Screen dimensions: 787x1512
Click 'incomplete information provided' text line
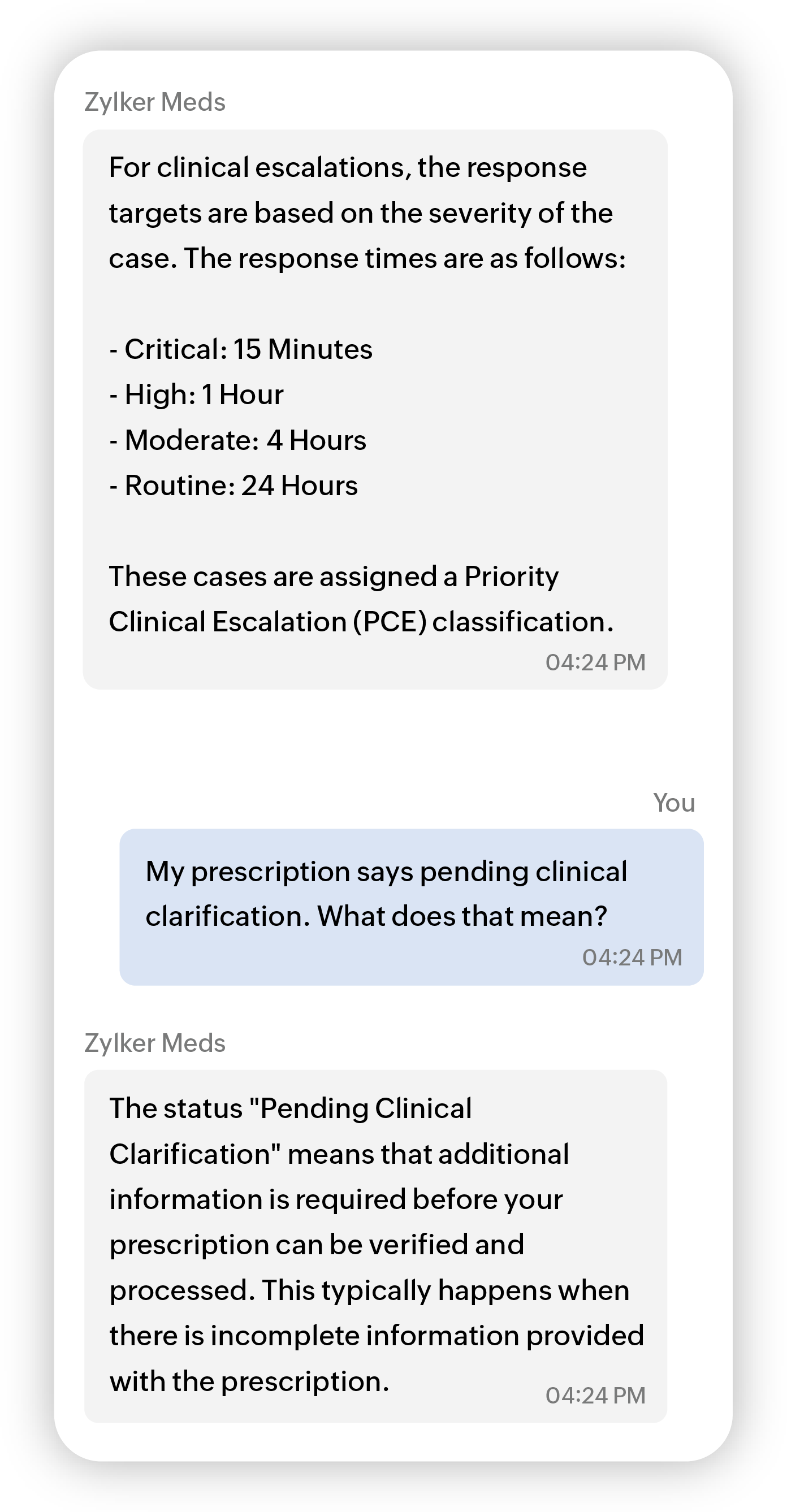coord(427,1336)
